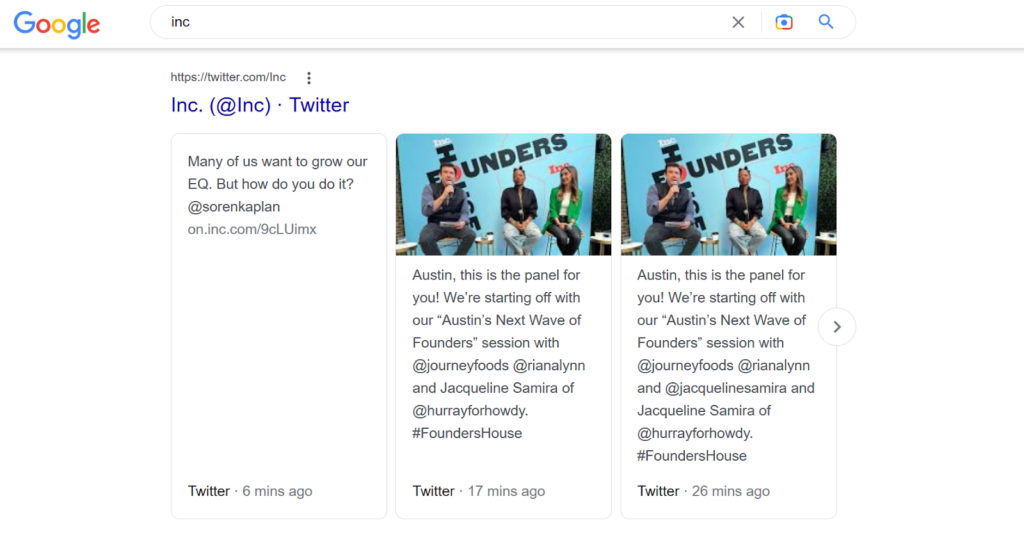Image resolution: width=1024 pixels, height=540 pixels.
Task: Click the Founders panel photo, 17 mins tweet
Action: pyautogui.click(x=504, y=195)
